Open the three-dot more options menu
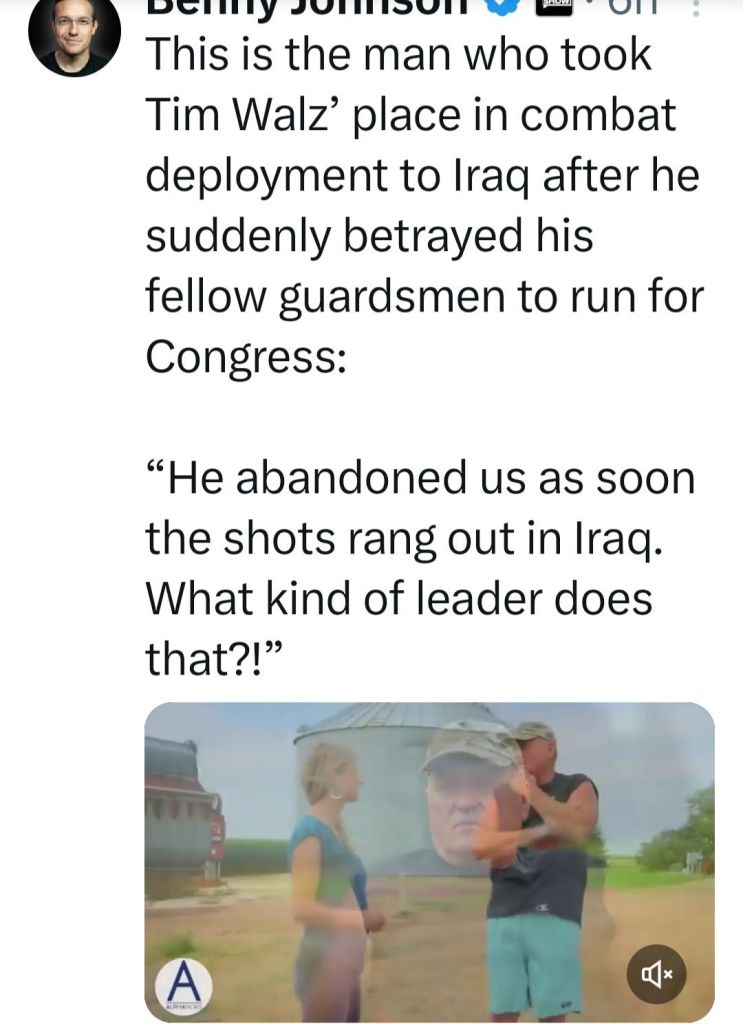743x1024 pixels. (x=697, y=8)
